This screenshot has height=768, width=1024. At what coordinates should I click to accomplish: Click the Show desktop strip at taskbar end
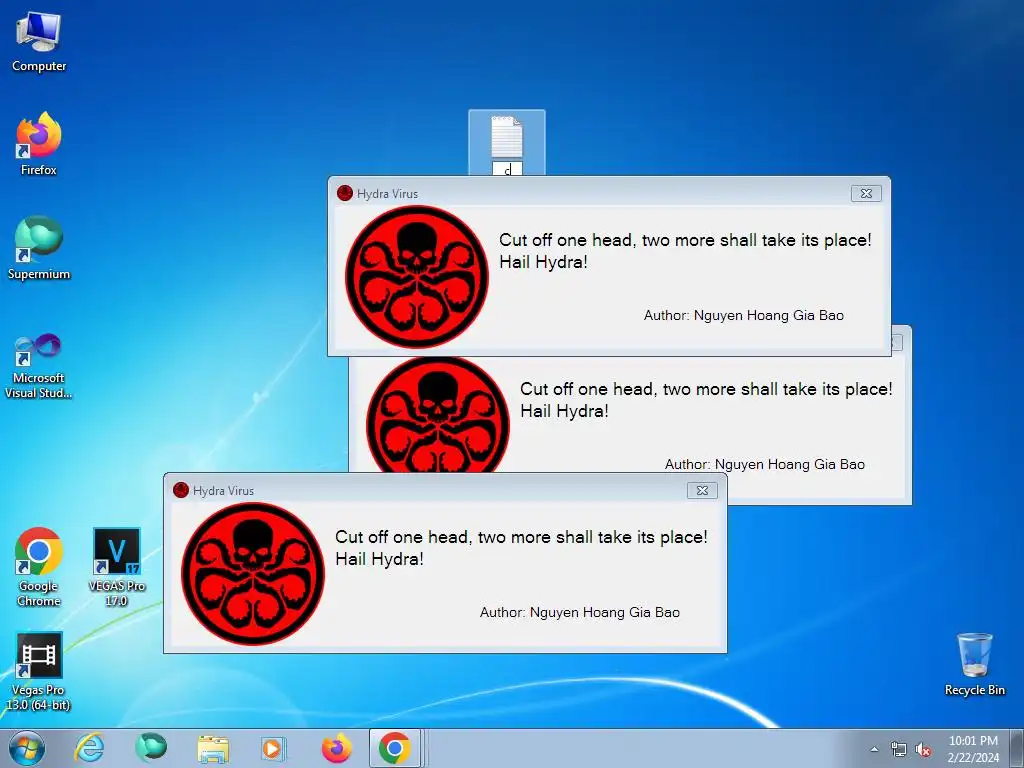click(1017, 749)
